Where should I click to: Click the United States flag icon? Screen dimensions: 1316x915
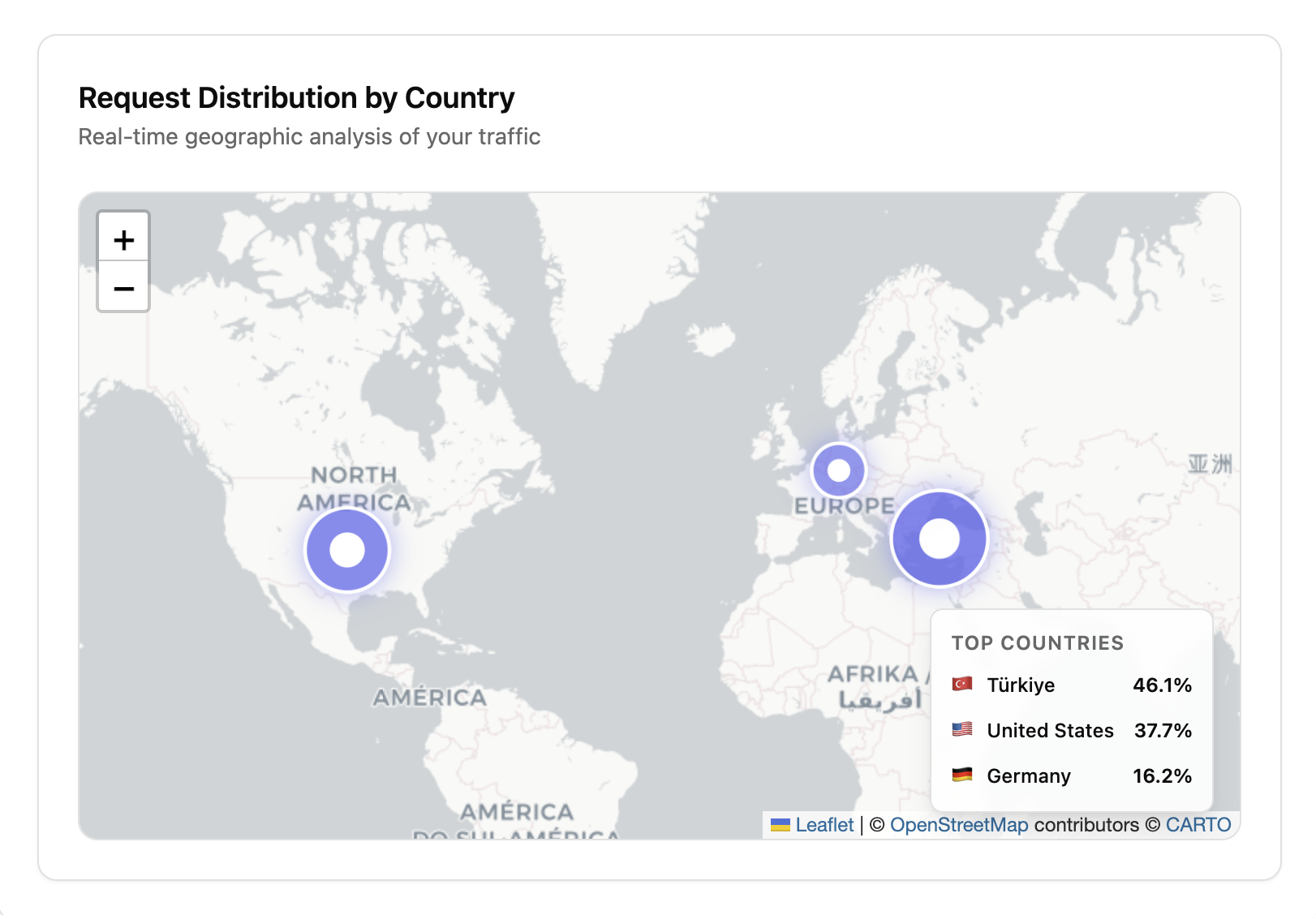tap(962, 730)
